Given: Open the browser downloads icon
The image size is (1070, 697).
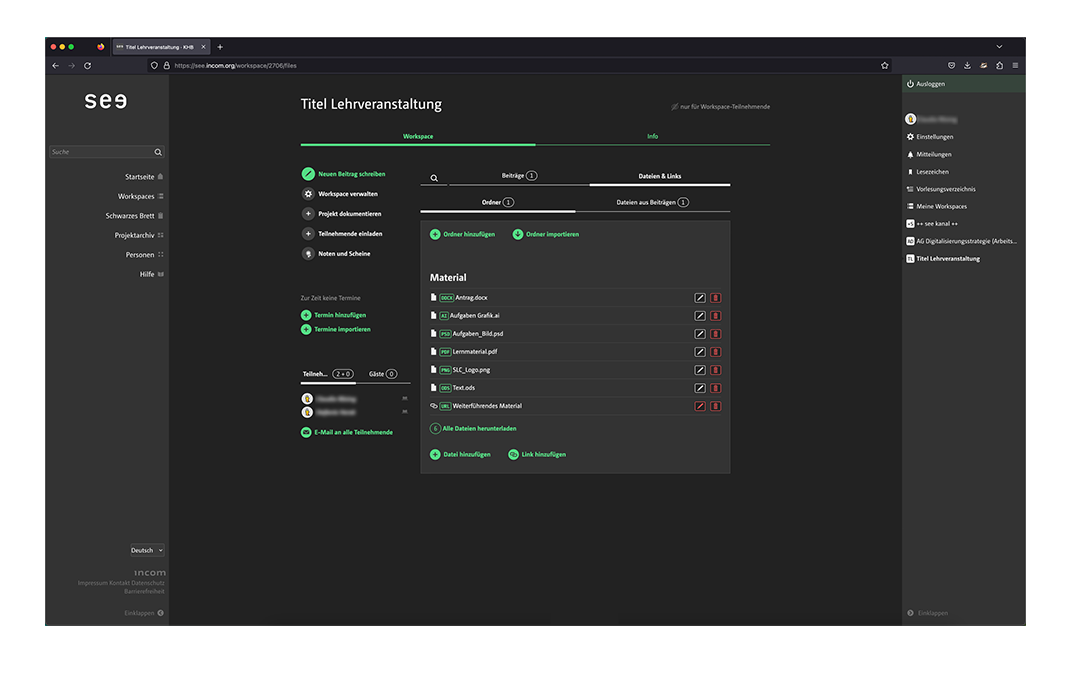Looking at the screenshot, I should tap(967, 66).
